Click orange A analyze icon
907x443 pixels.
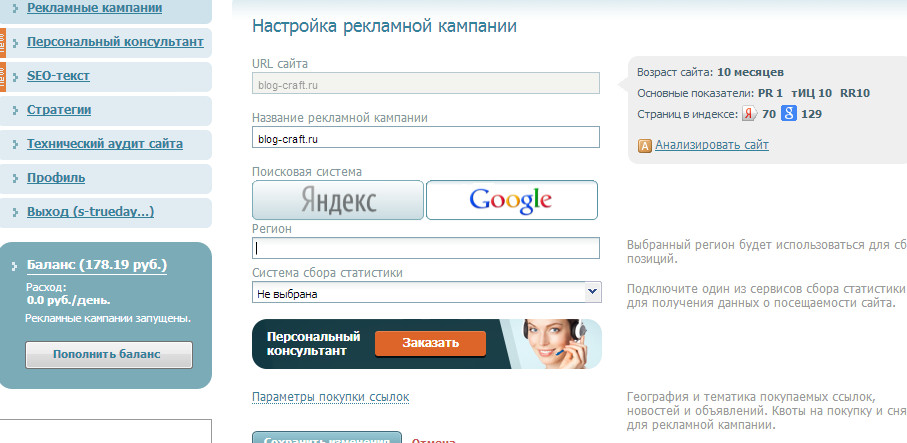pyautogui.click(x=645, y=146)
